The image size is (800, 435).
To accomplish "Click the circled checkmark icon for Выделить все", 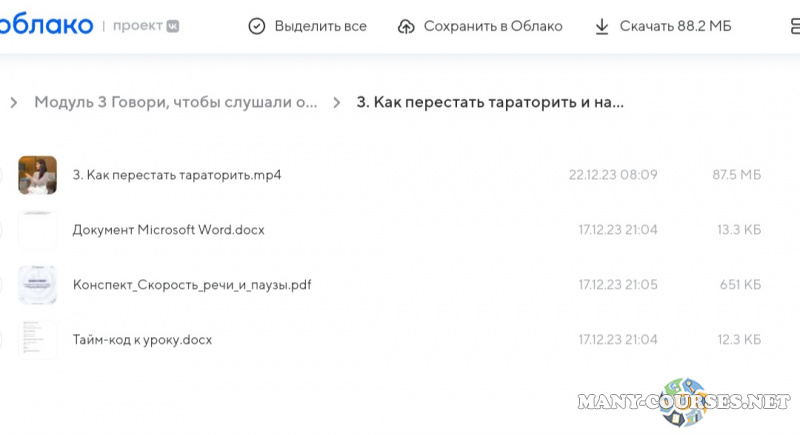I will (x=257, y=27).
